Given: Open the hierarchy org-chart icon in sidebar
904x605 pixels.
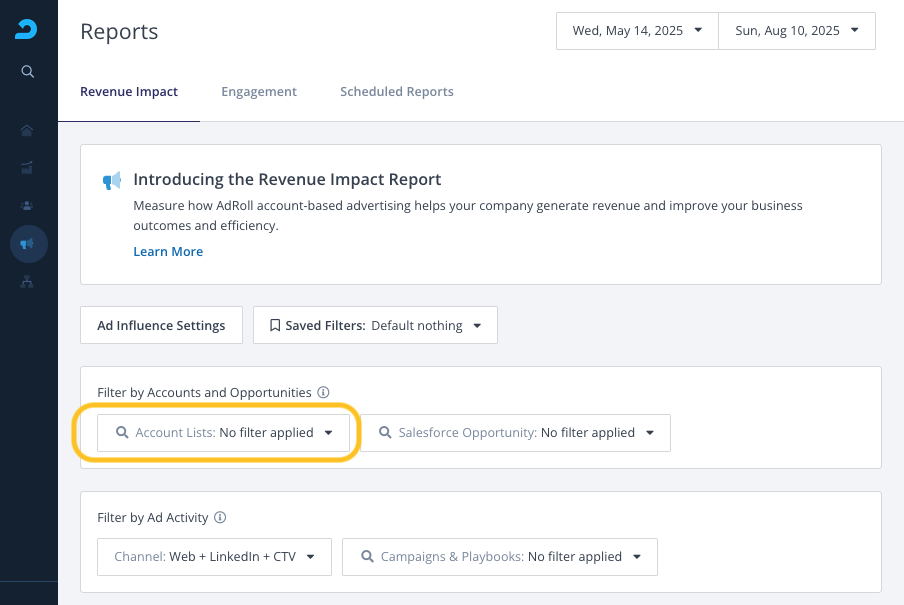Looking at the screenshot, I should coord(28,281).
